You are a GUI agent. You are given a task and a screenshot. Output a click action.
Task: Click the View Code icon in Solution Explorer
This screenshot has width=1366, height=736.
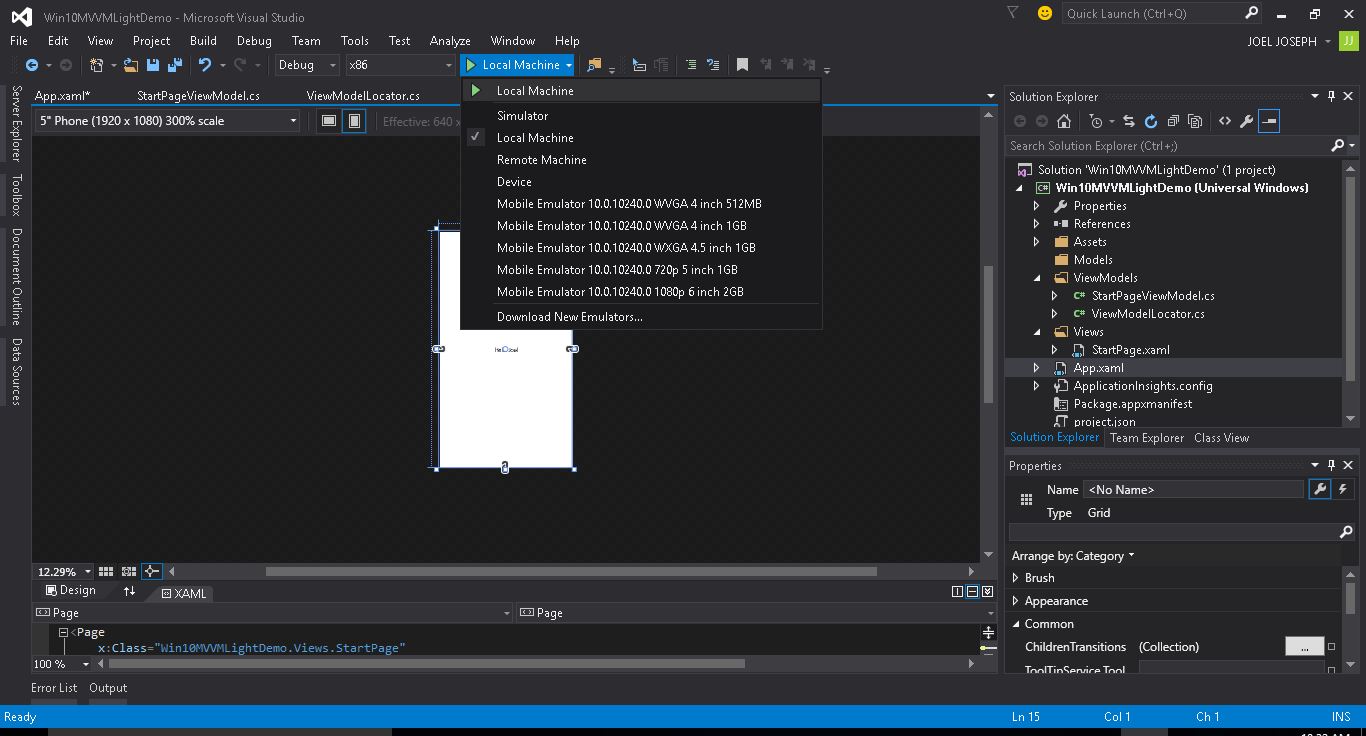pyautogui.click(x=1224, y=121)
